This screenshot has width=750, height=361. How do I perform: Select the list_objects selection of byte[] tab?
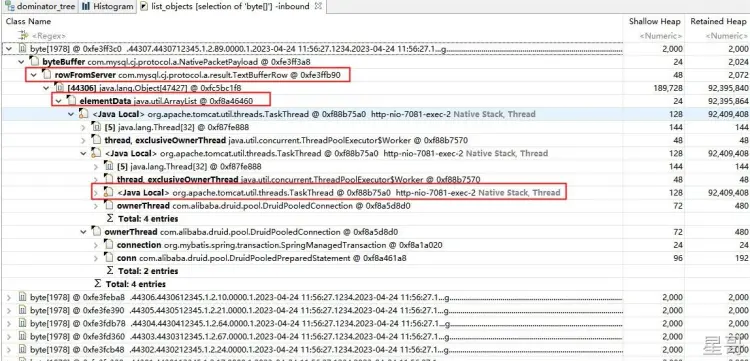[x=231, y=6]
